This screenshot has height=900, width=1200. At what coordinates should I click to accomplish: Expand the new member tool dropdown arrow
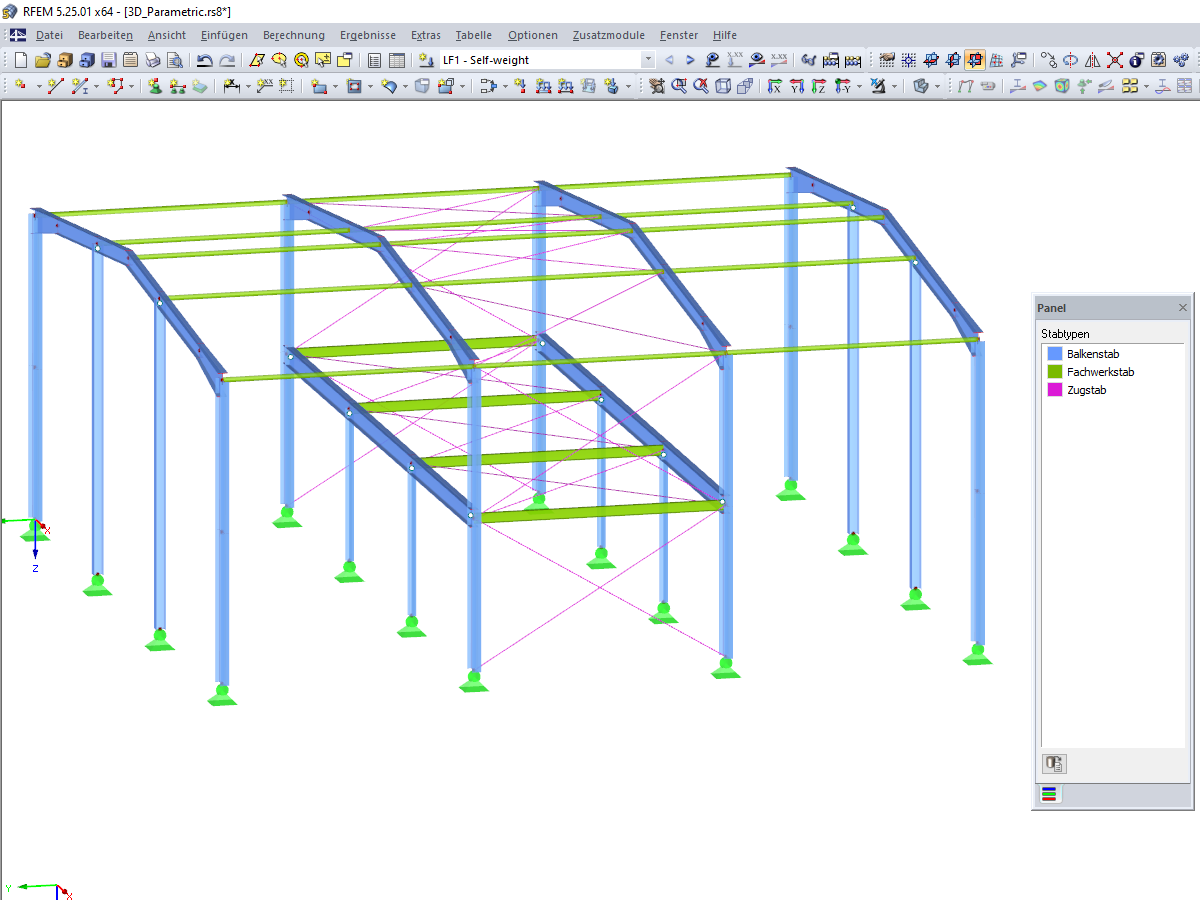point(96,86)
